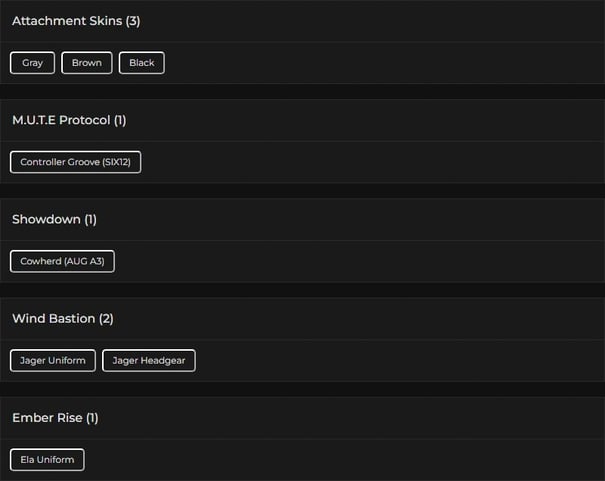
Task: Click blank space beside Jager Headgear tag
Action: coord(400,360)
